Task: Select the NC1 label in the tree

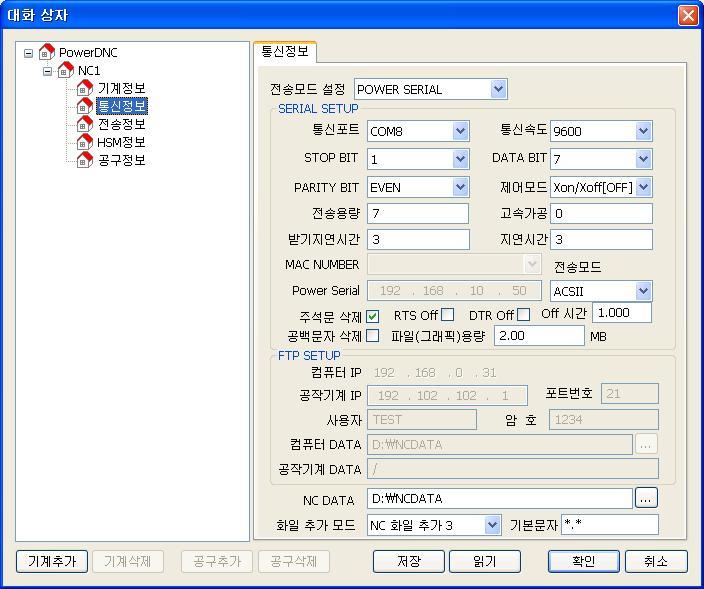Action: tap(89, 70)
